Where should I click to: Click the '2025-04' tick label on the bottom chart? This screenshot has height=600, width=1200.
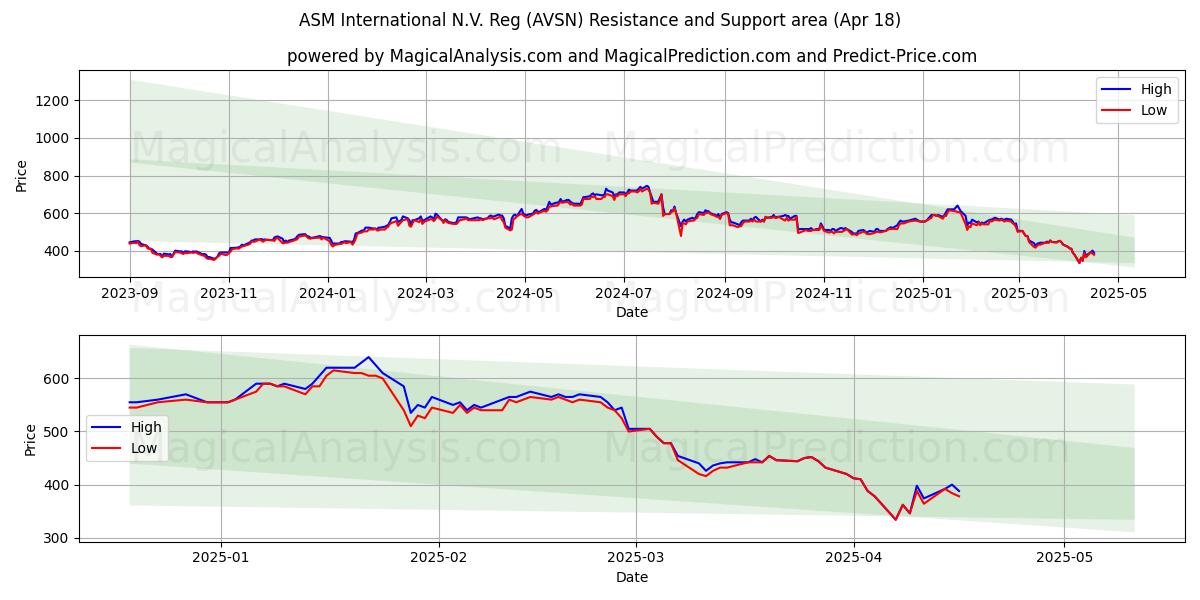pos(854,557)
